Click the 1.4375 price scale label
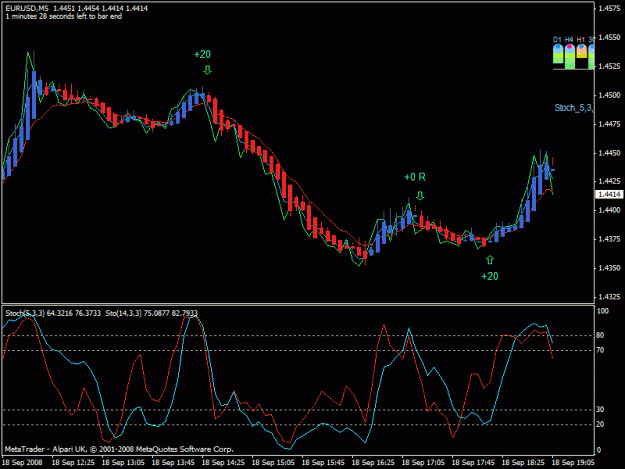Image resolution: width=625 pixels, height=469 pixels. coord(609,239)
